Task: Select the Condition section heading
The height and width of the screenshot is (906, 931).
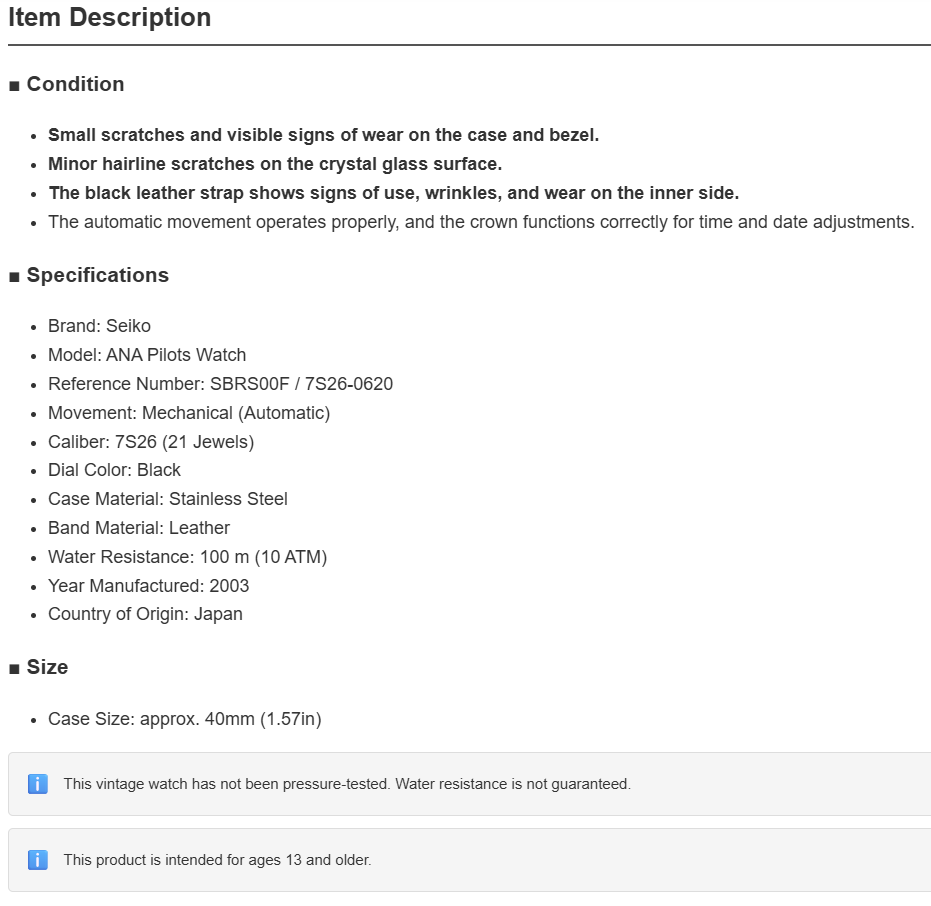Action: pyautogui.click(x=75, y=84)
